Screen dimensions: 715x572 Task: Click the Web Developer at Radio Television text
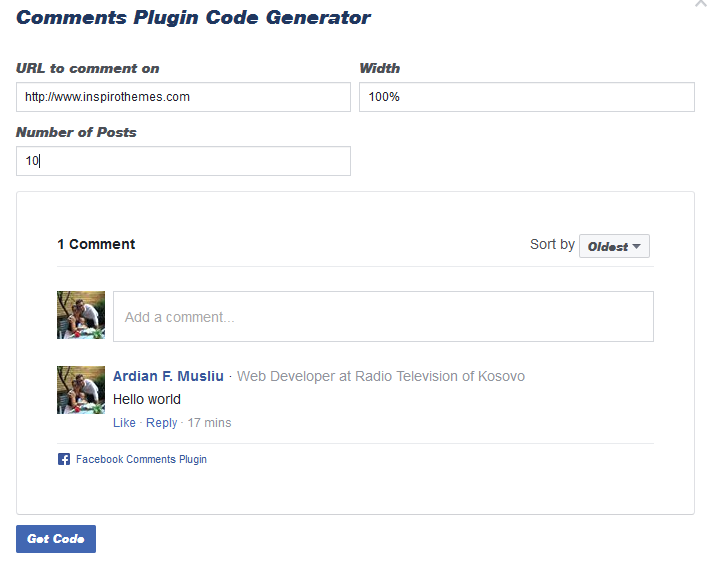(x=380, y=377)
